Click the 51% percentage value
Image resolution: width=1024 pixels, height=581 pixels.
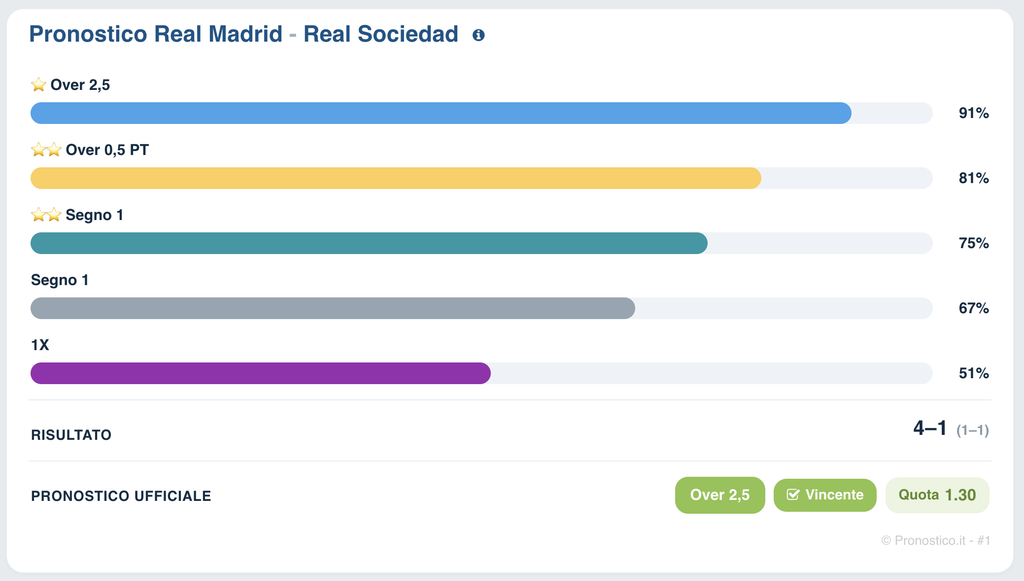point(973,373)
